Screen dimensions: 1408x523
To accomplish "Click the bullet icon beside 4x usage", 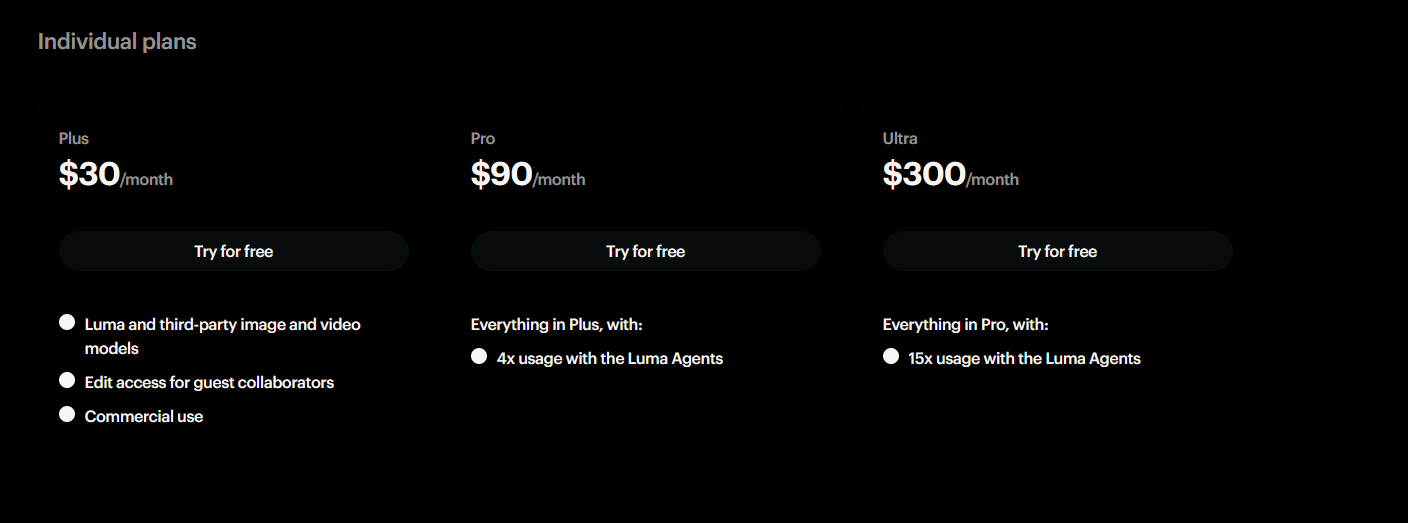I will [x=479, y=357].
